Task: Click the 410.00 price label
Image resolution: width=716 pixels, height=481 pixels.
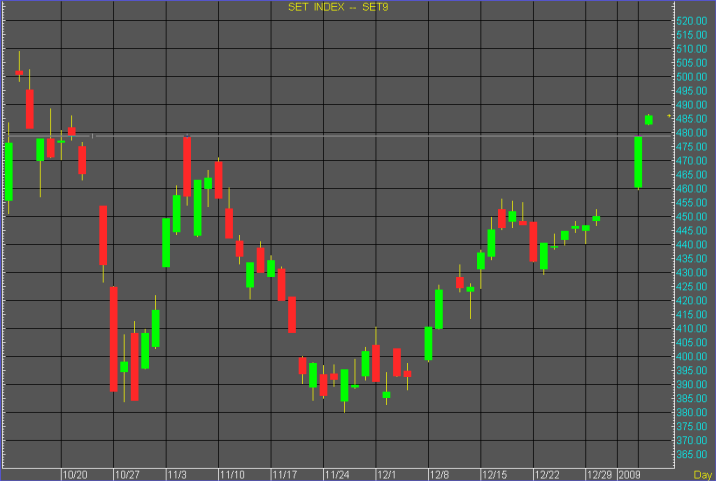Action: pyautogui.click(x=692, y=328)
